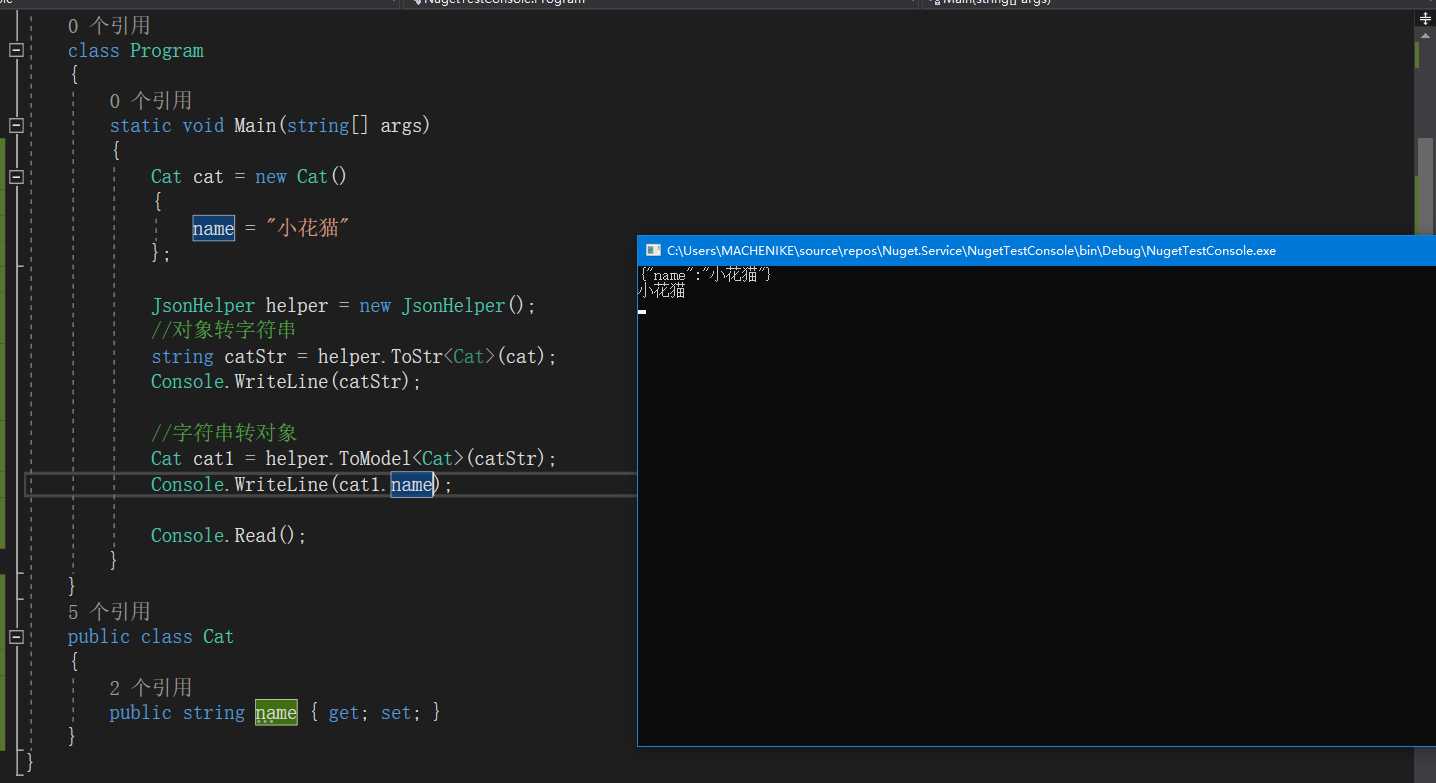
Task: Collapse the public class Cat block
Action: tap(16, 636)
